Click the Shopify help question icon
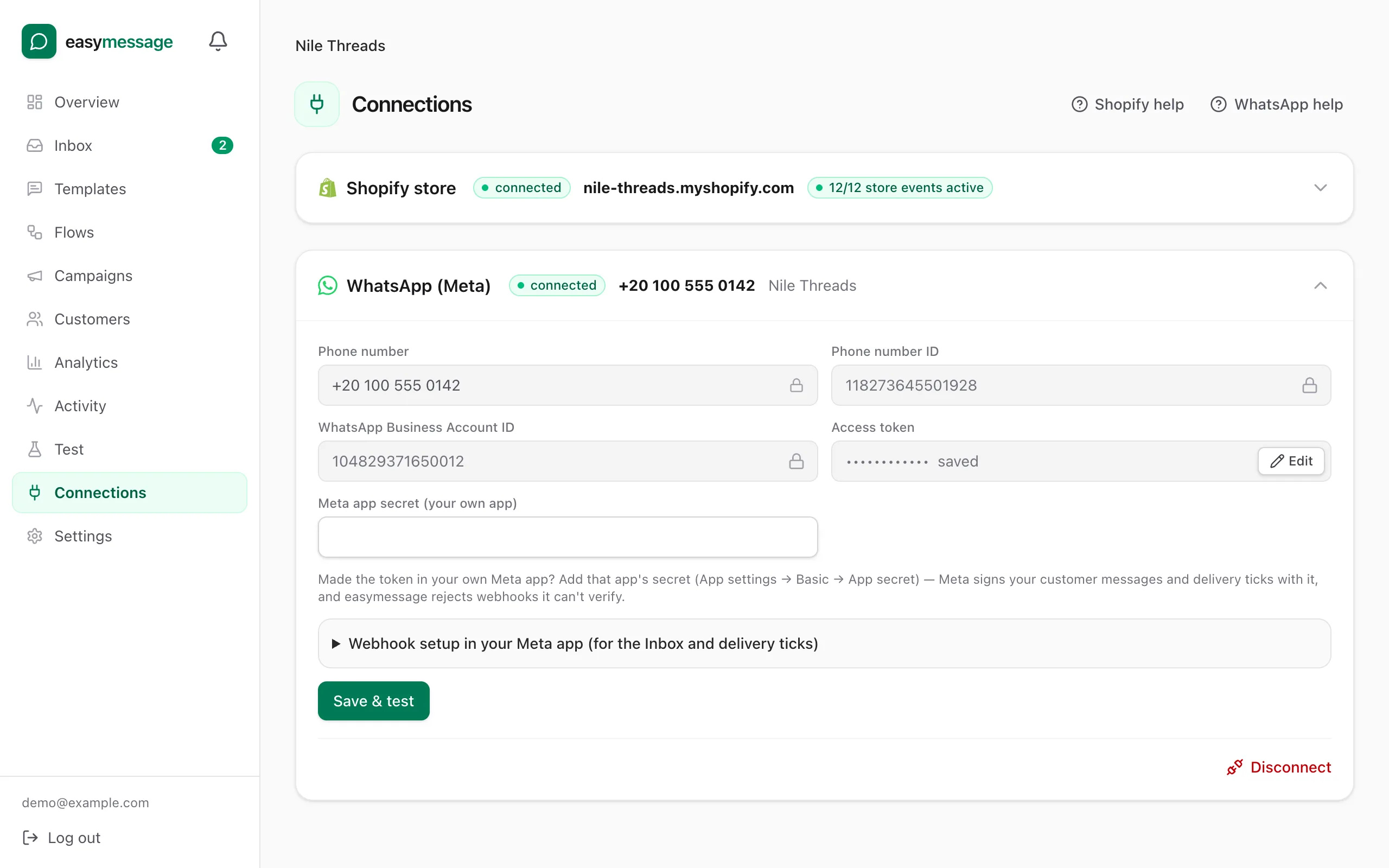This screenshot has height=868, width=1389. (1079, 105)
